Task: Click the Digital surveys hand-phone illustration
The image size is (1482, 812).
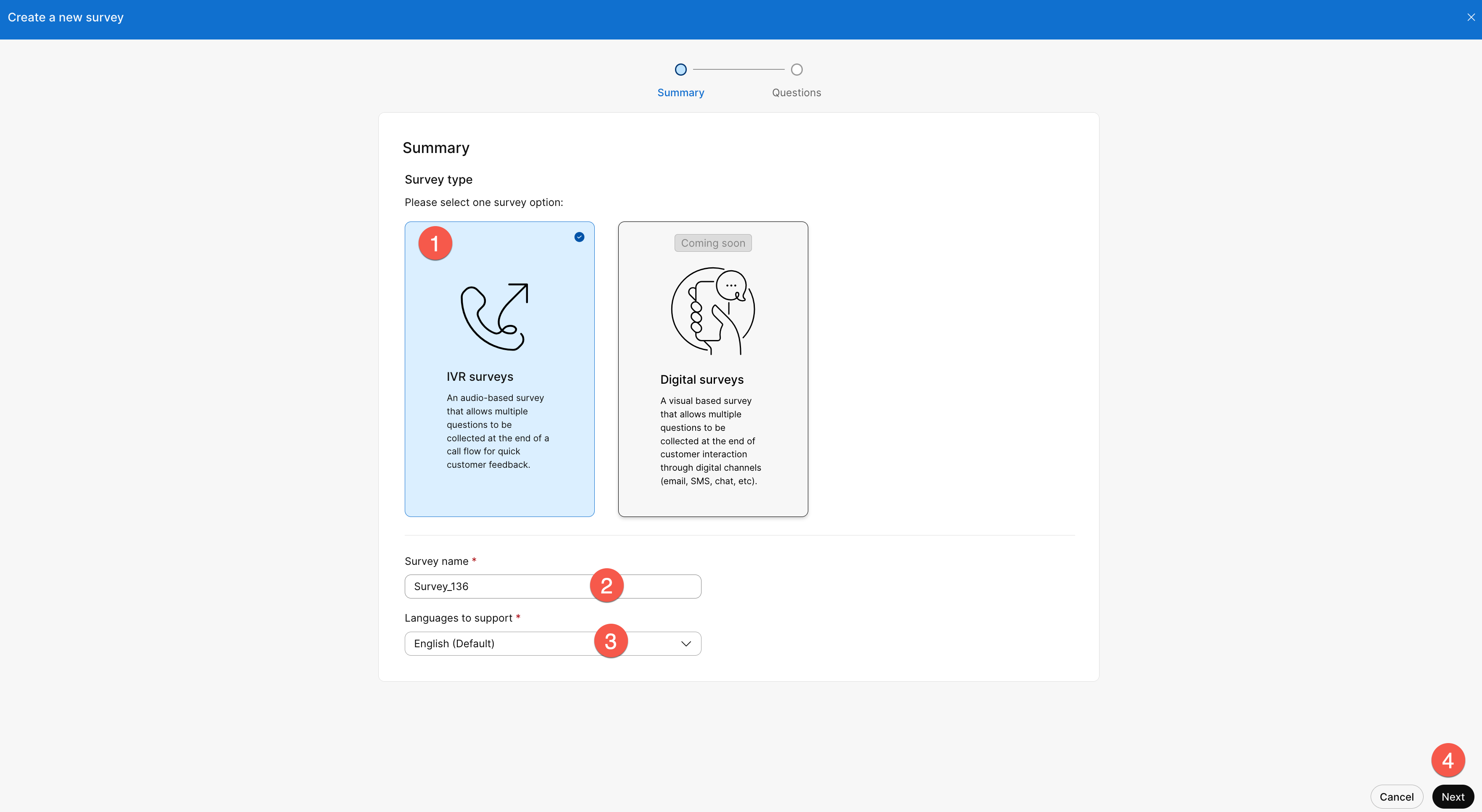Action: point(713,311)
